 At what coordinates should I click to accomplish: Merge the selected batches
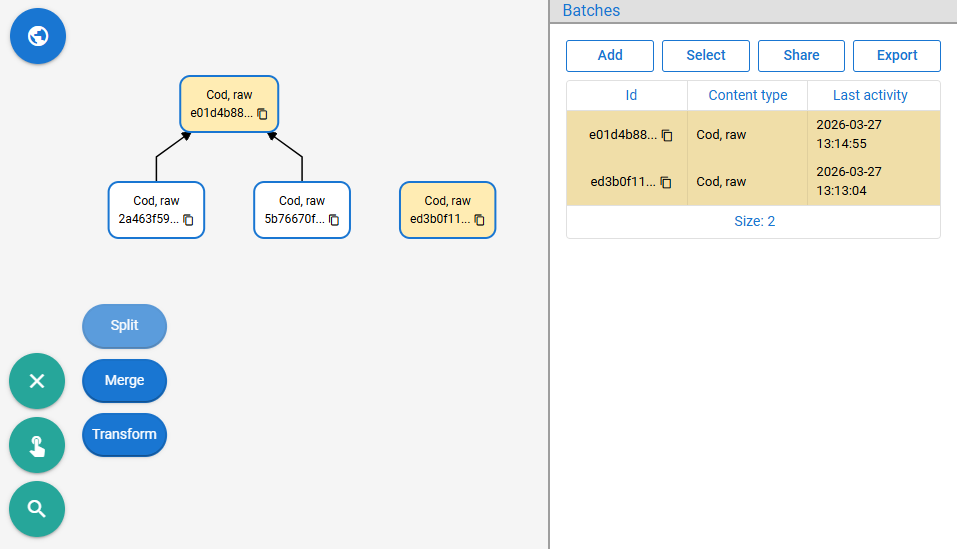[x=125, y=381]
